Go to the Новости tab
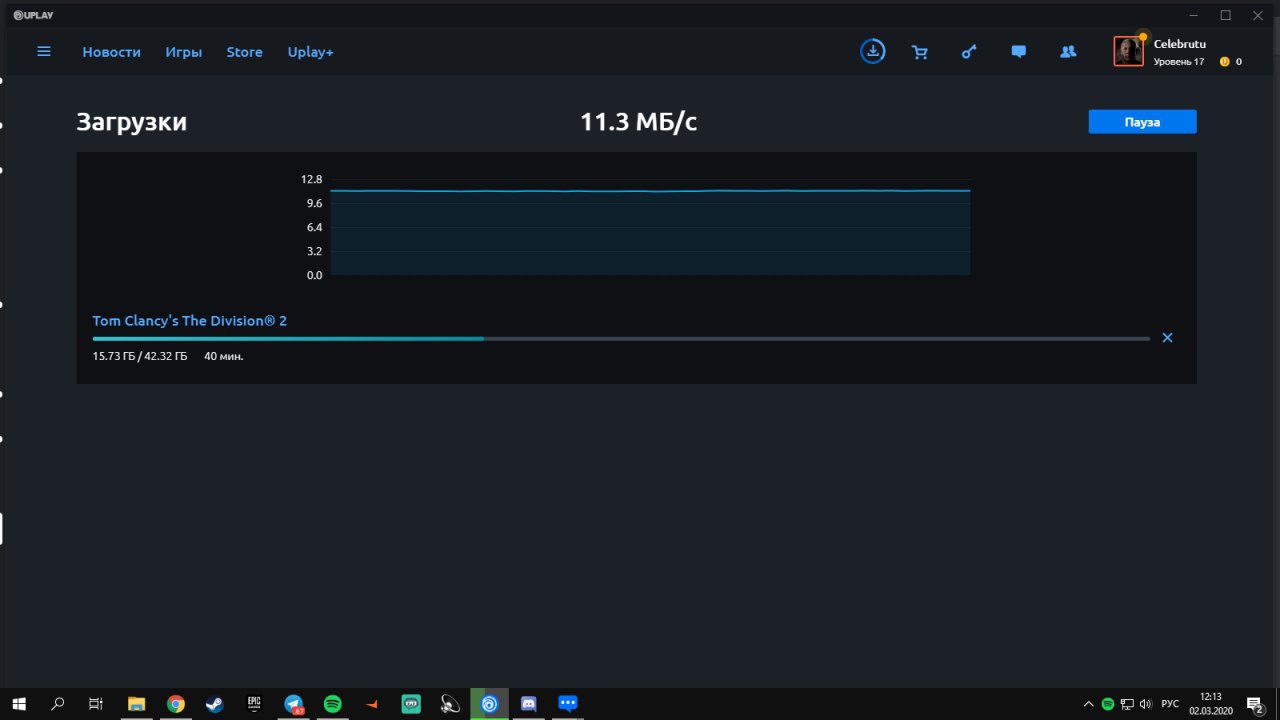 [111, 52]
